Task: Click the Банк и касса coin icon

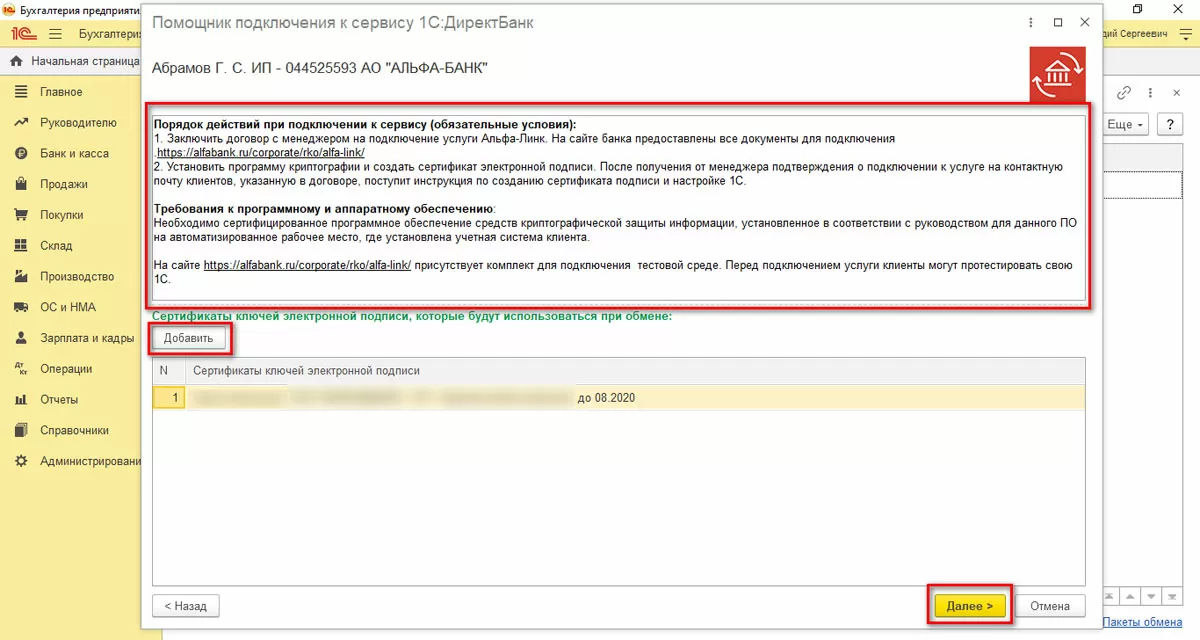Action: (20, 154)
